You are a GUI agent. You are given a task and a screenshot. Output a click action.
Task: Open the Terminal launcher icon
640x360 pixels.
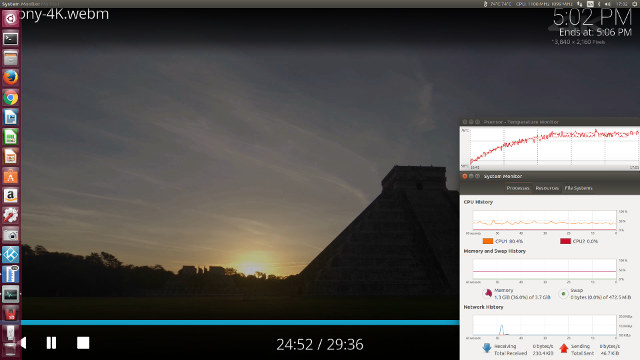tap(10, 39)
